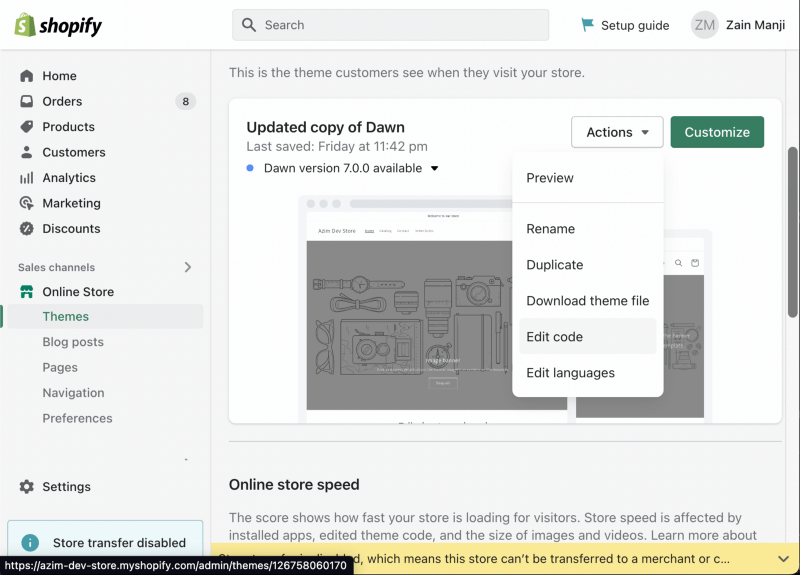The height and width of the screenshot is (575, 800).
Task: Click the Discounts percent badge icon
Action: pyautogui.click(x=27, y=229)
